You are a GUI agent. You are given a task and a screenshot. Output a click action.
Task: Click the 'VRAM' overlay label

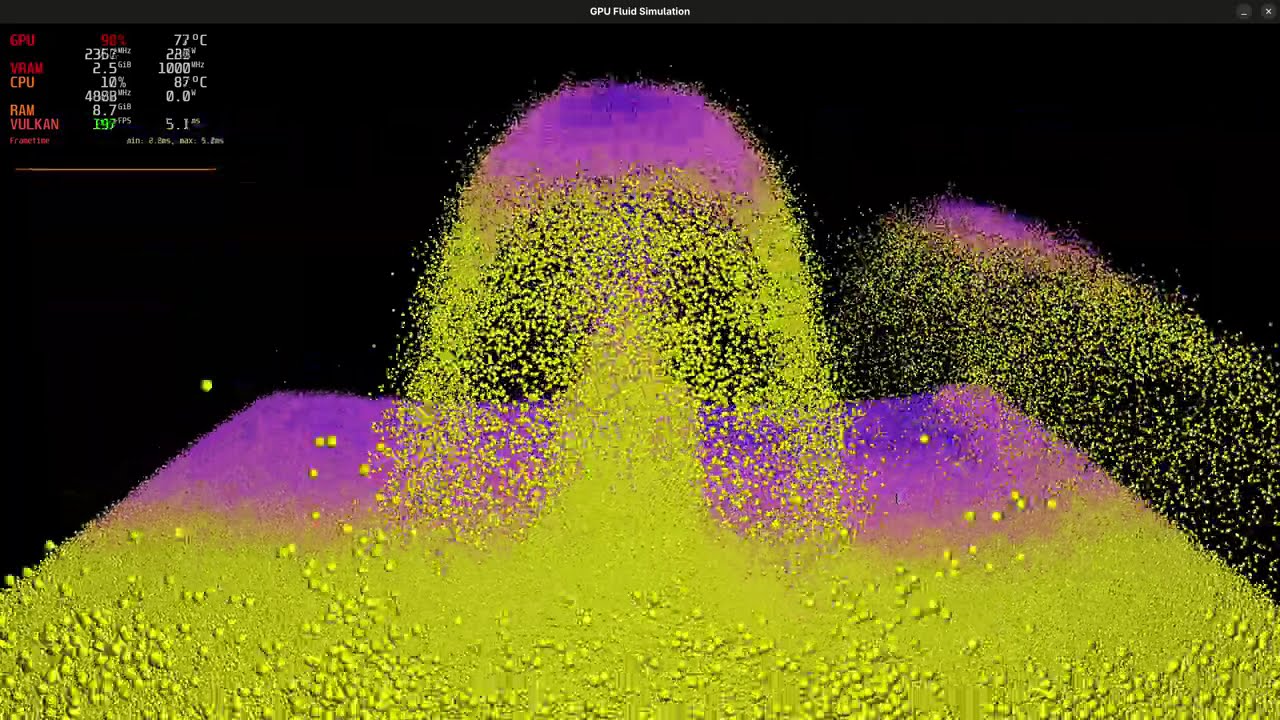click(27, 68)
